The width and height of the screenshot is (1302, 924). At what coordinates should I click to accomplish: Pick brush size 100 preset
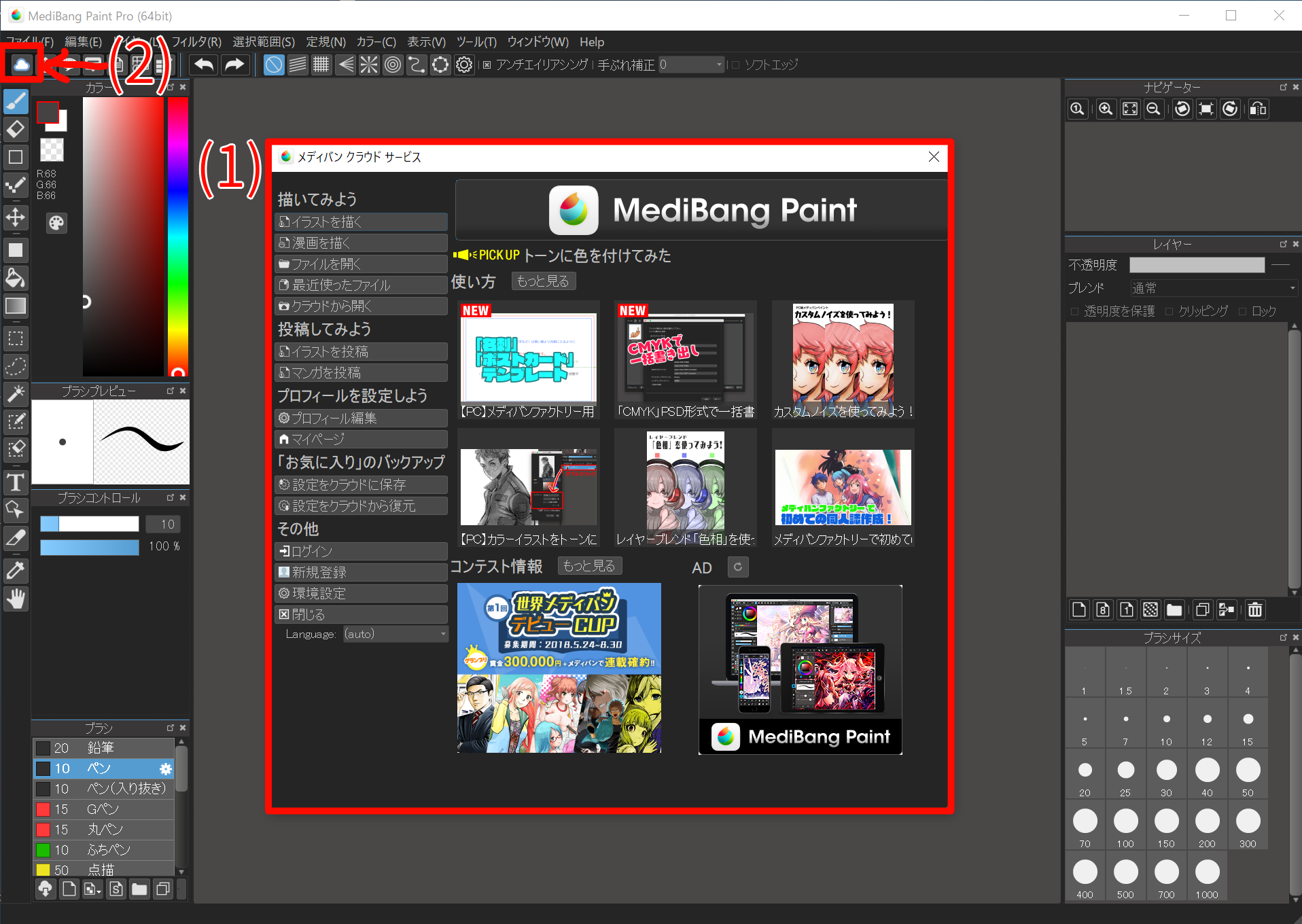point(1125,825)
